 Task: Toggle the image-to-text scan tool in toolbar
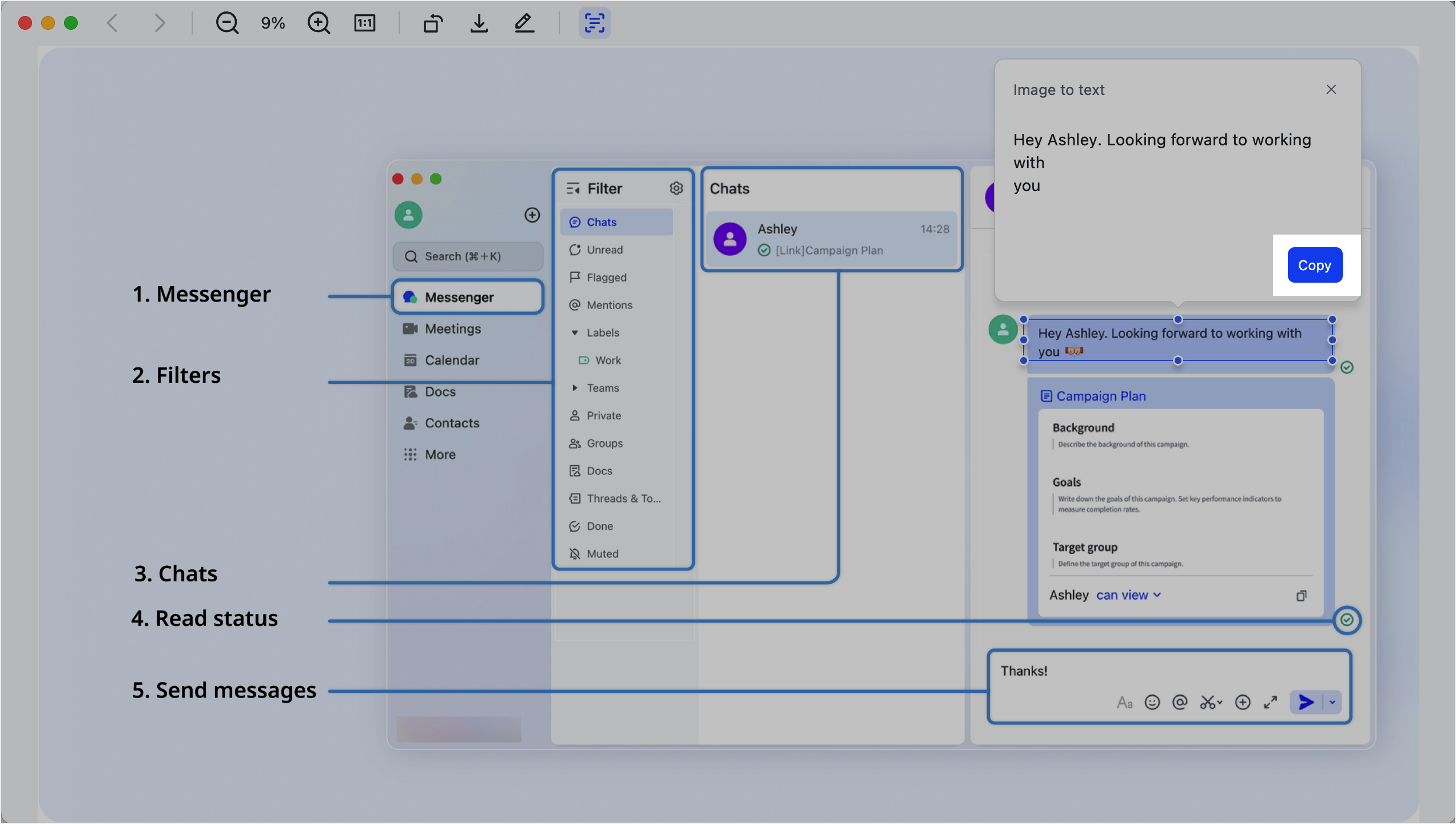pyautogui.click(x=594, y=23)
